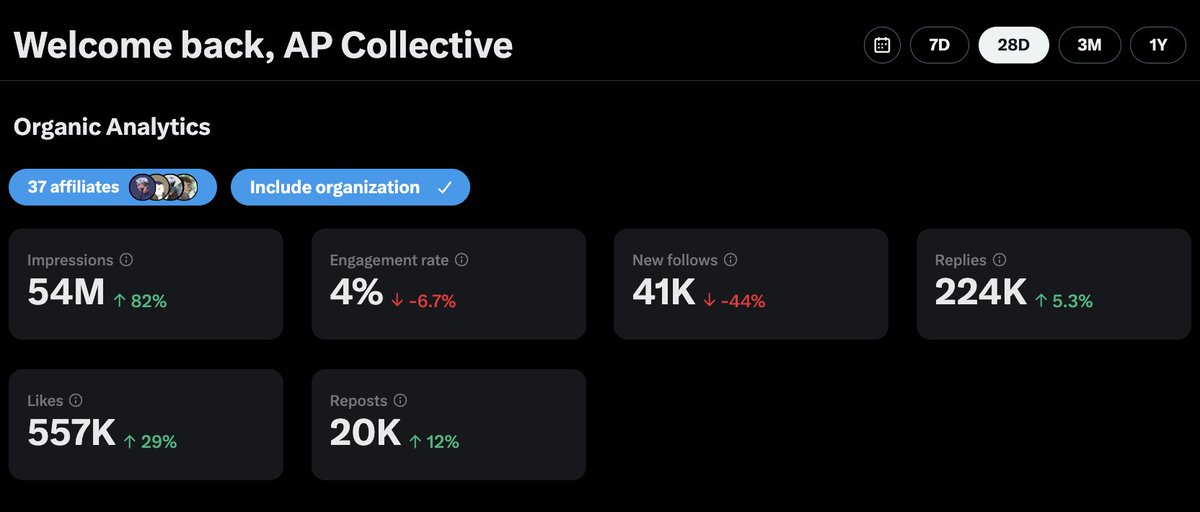
Task: Click the Reposts info icon
Action: 400,400
